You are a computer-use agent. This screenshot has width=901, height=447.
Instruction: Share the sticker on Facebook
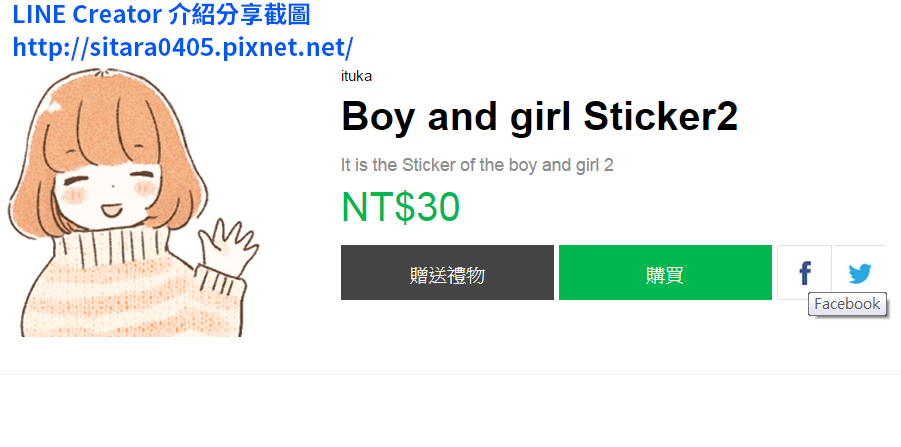(804, 273)
